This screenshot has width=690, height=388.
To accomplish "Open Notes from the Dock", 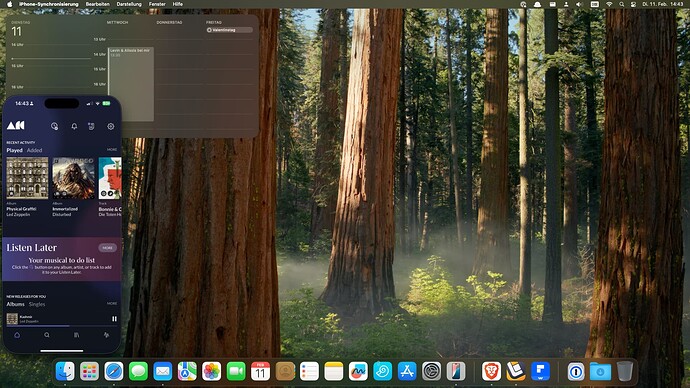I will [334, 372].
